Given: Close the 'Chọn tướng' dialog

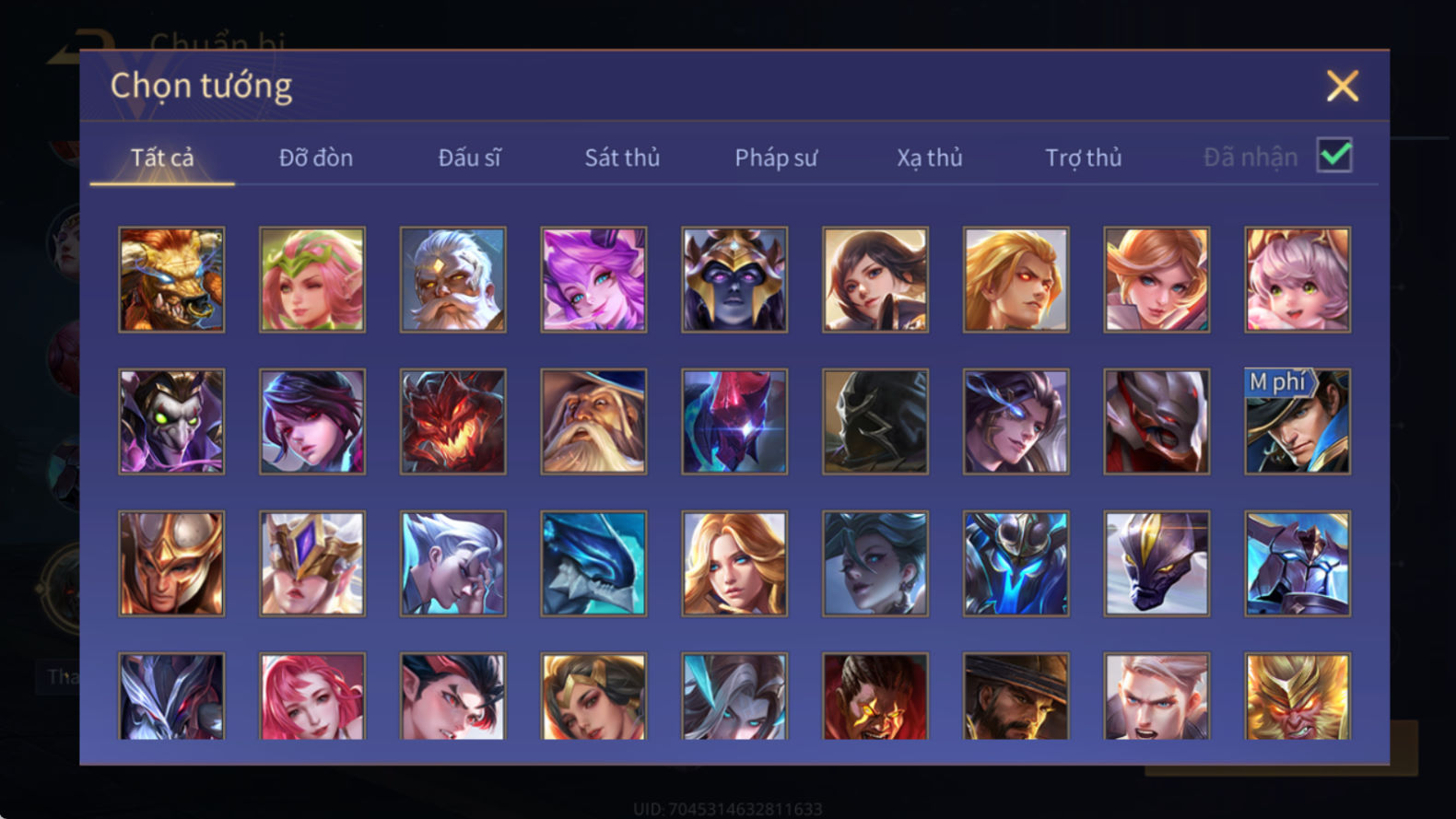Looking at the screenshot, I should pos(1342,86).
